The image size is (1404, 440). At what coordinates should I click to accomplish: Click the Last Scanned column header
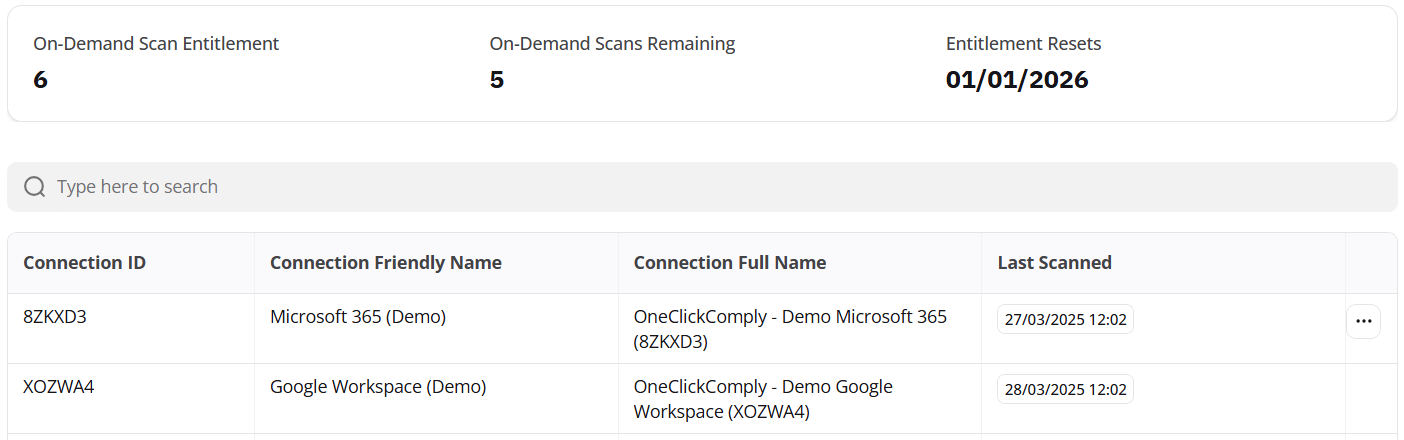[x=1055, y=263]
